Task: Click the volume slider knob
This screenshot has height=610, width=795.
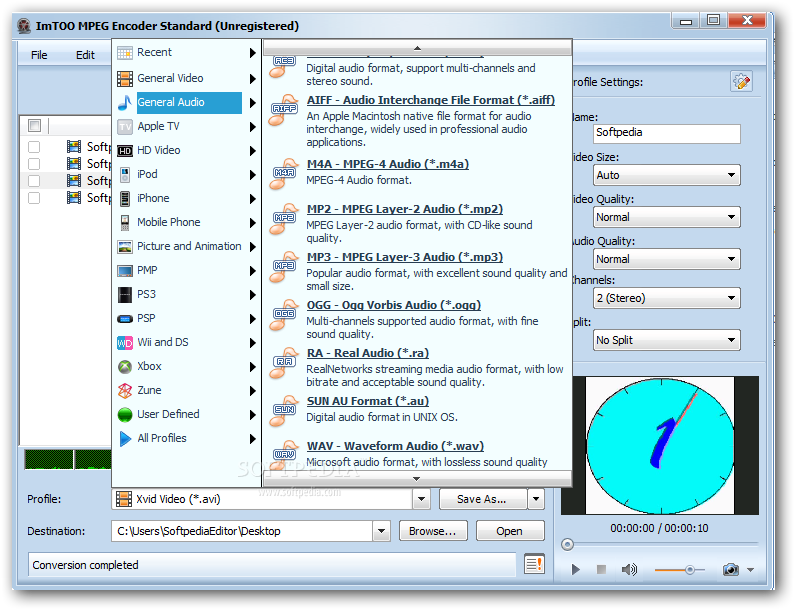Action: [x=690, y=570]
